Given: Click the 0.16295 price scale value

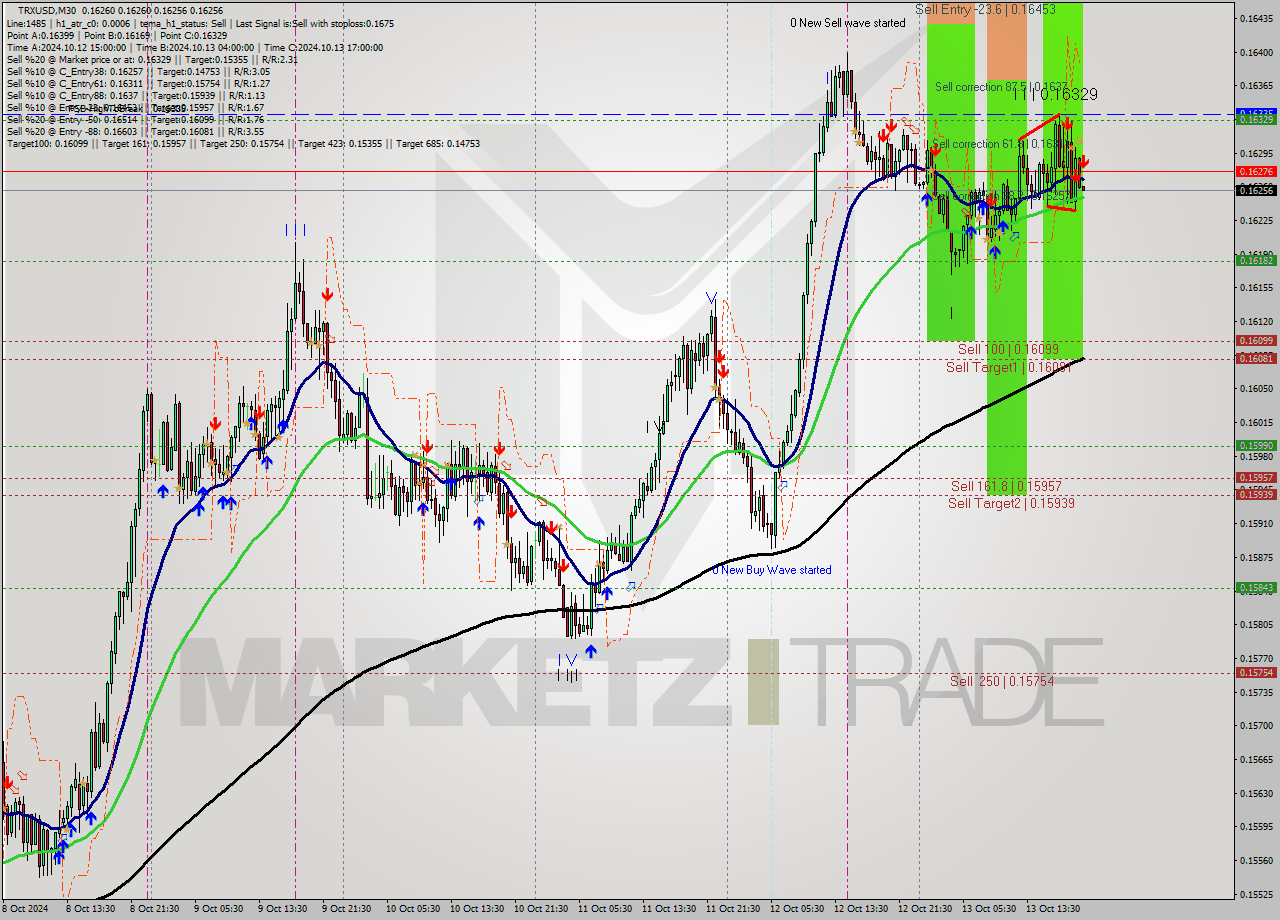Looking at the screenshot, I should [1256, 153].
